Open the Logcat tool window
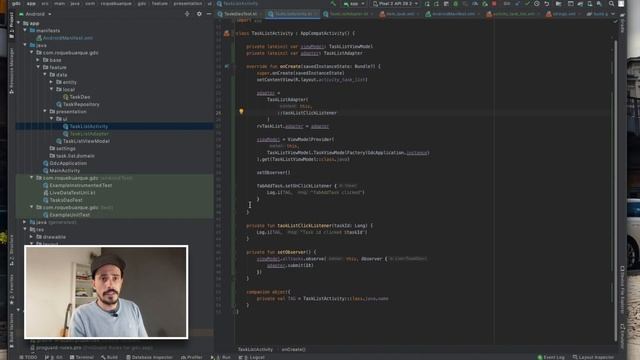 [x=252, y=357]
